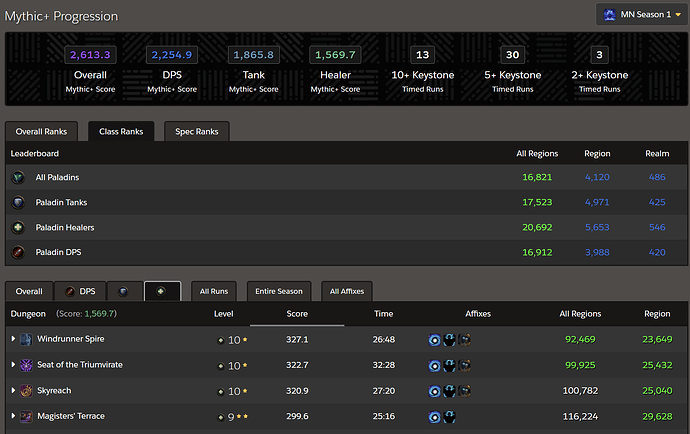Expand the Windrunner Spire run row

(13, 339)
